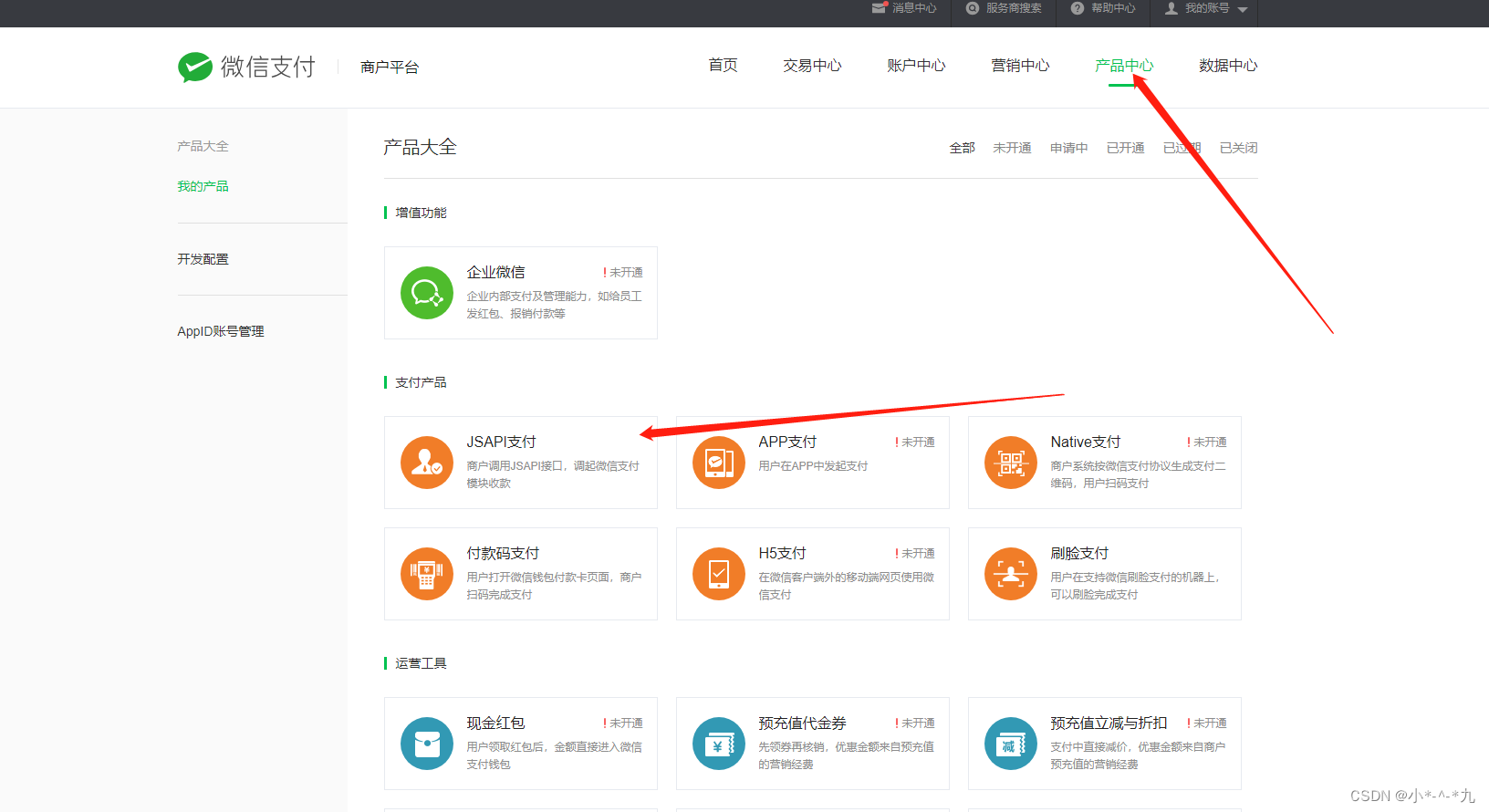The height and width of the screenshot is (812, 1489).
Task: Click the 服务商搜索 link text
Action: (x=1014, y=8)
